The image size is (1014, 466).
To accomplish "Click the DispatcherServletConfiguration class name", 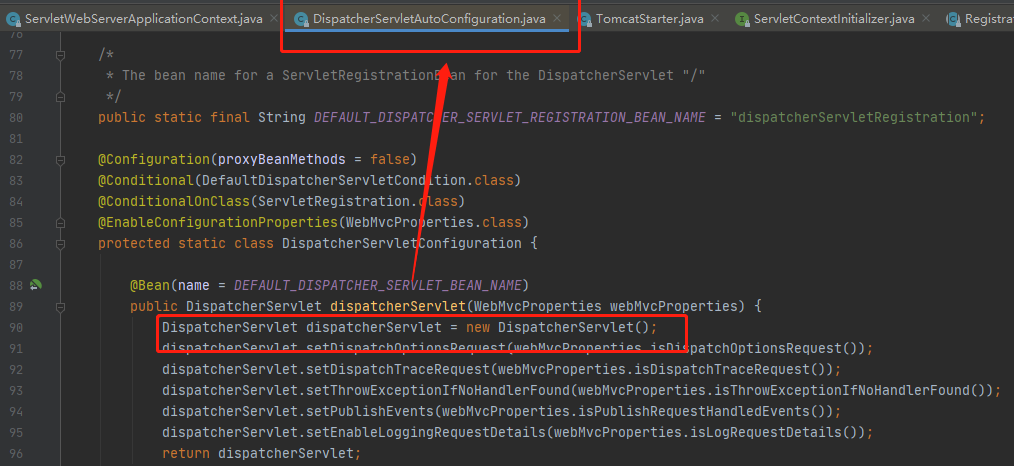I will point(402,244).
